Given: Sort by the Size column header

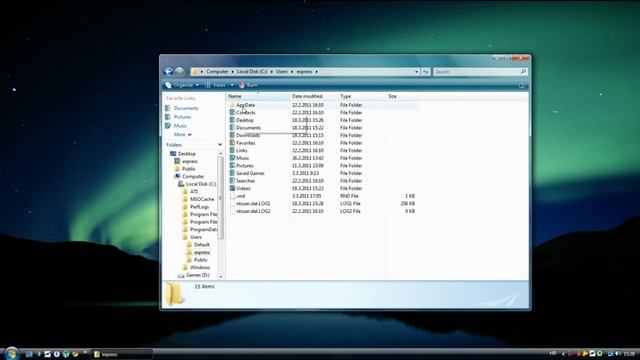Looking at the screenshot, I should [x=402, y=96].
